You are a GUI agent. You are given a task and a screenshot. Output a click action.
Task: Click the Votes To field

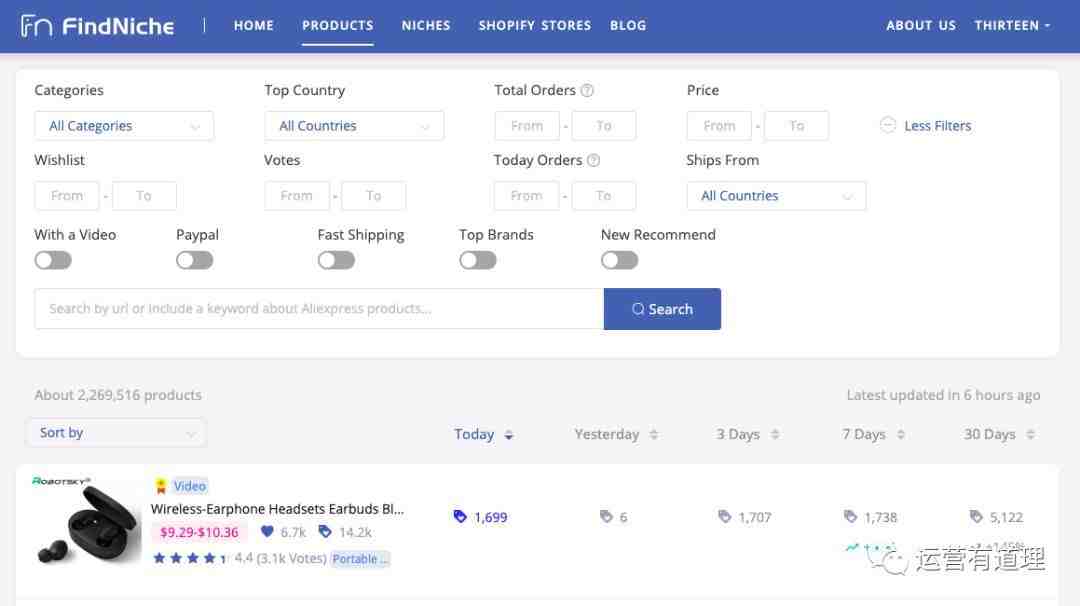tap(373, 196)
